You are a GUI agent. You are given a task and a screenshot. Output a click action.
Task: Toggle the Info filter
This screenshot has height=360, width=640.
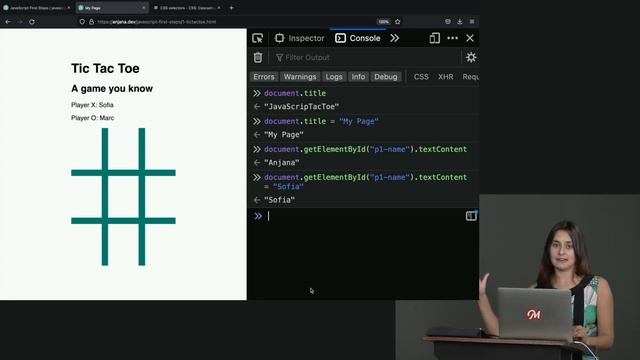tap(358, 77)
